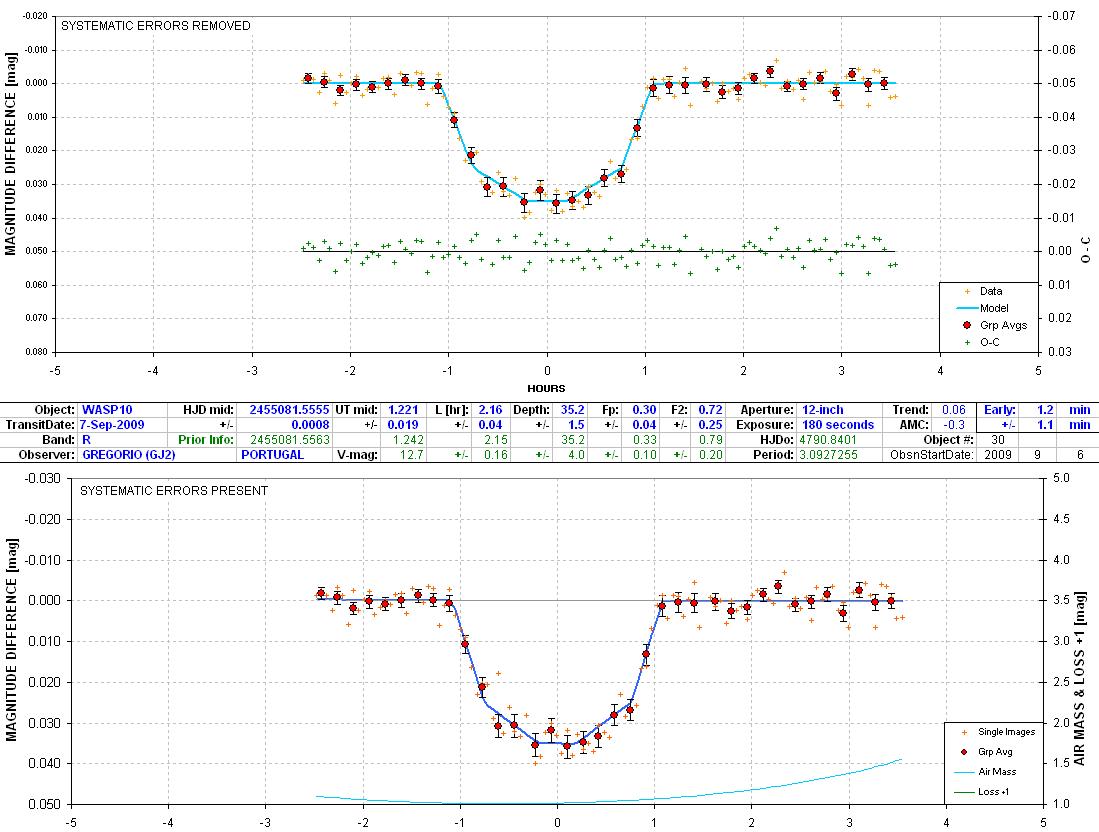Select the HOURS axis title

click(547, 388)
